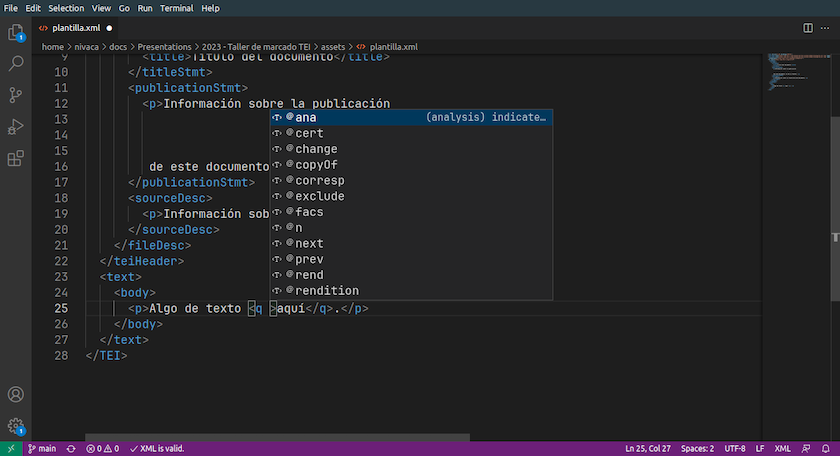
Task: Open editor More Actions ellipsis
Action: (x=827, y=28)
